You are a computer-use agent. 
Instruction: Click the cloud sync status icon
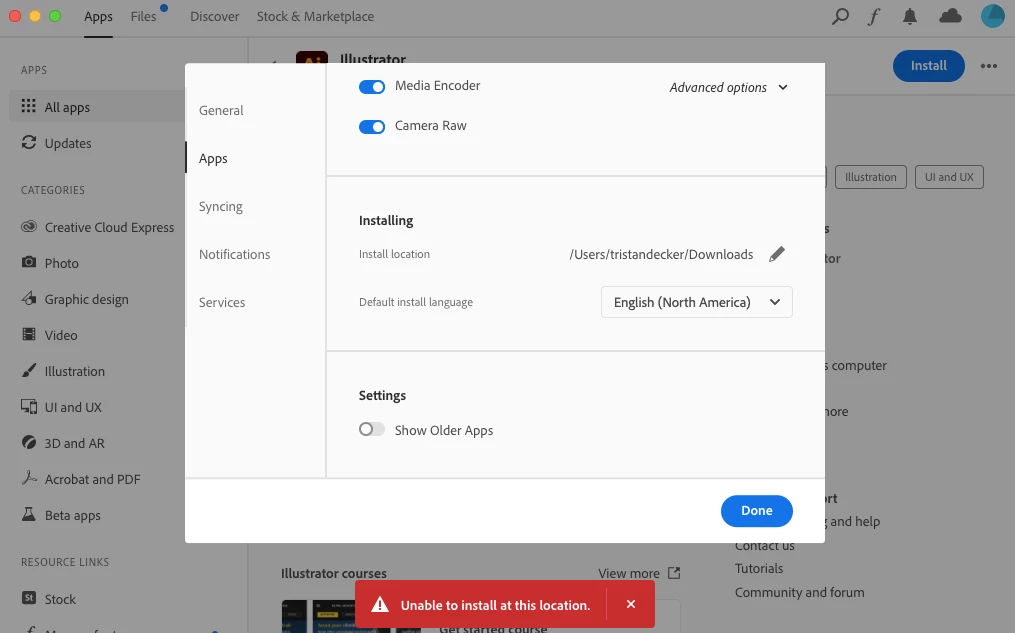[x=950, y=16]
